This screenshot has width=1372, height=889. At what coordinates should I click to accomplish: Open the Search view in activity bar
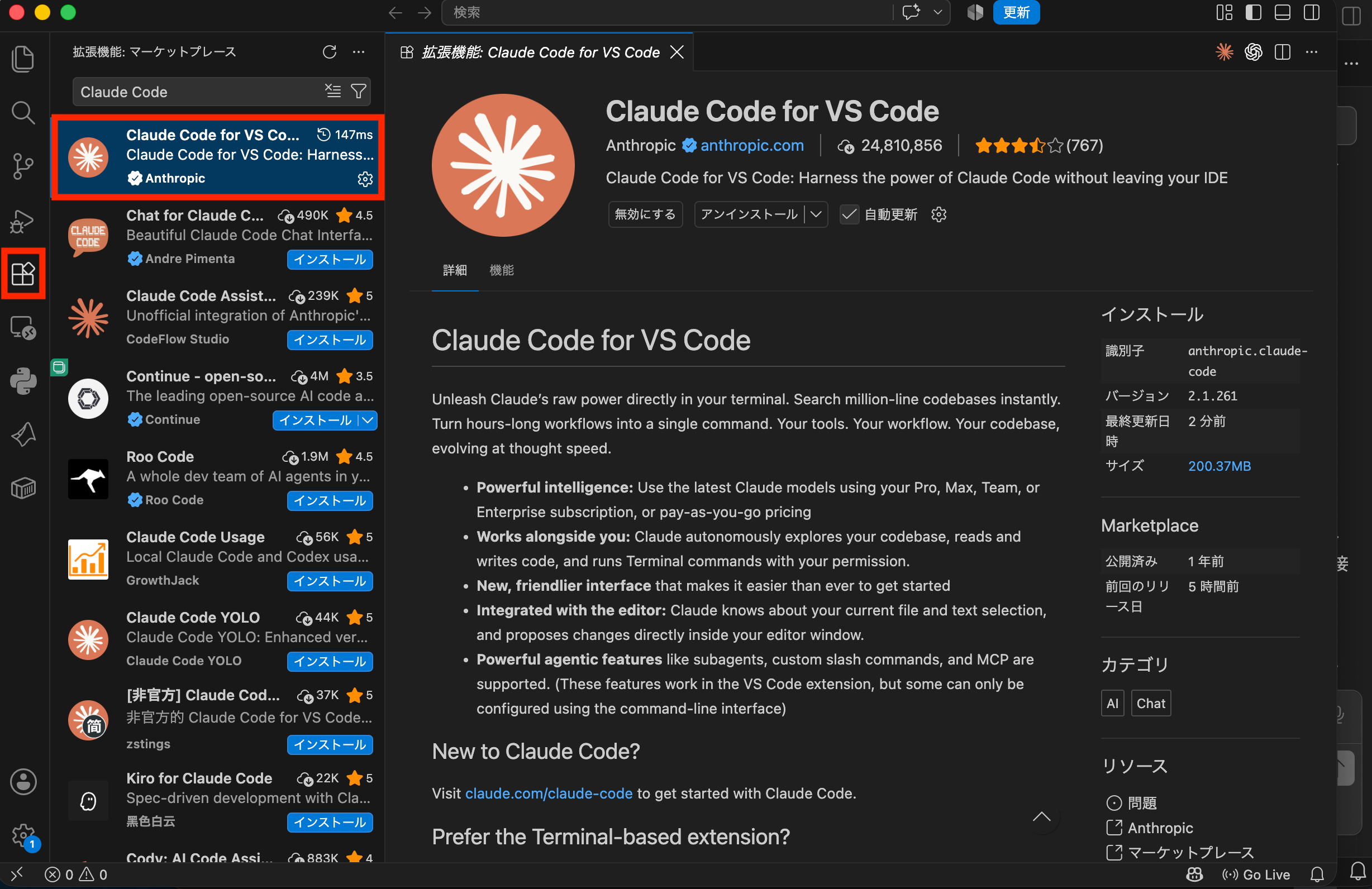pos(23,113)
